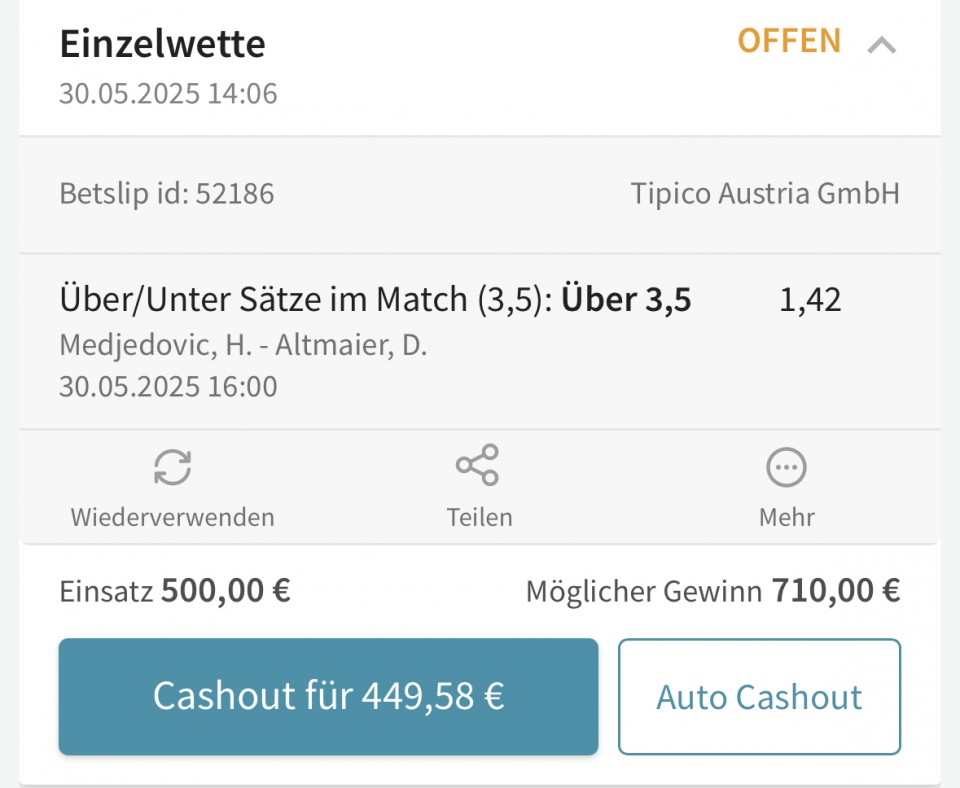The image size is (960, 788).
Task: Click the bet placement date 30.05.2025 14:06
Action: 168,94
